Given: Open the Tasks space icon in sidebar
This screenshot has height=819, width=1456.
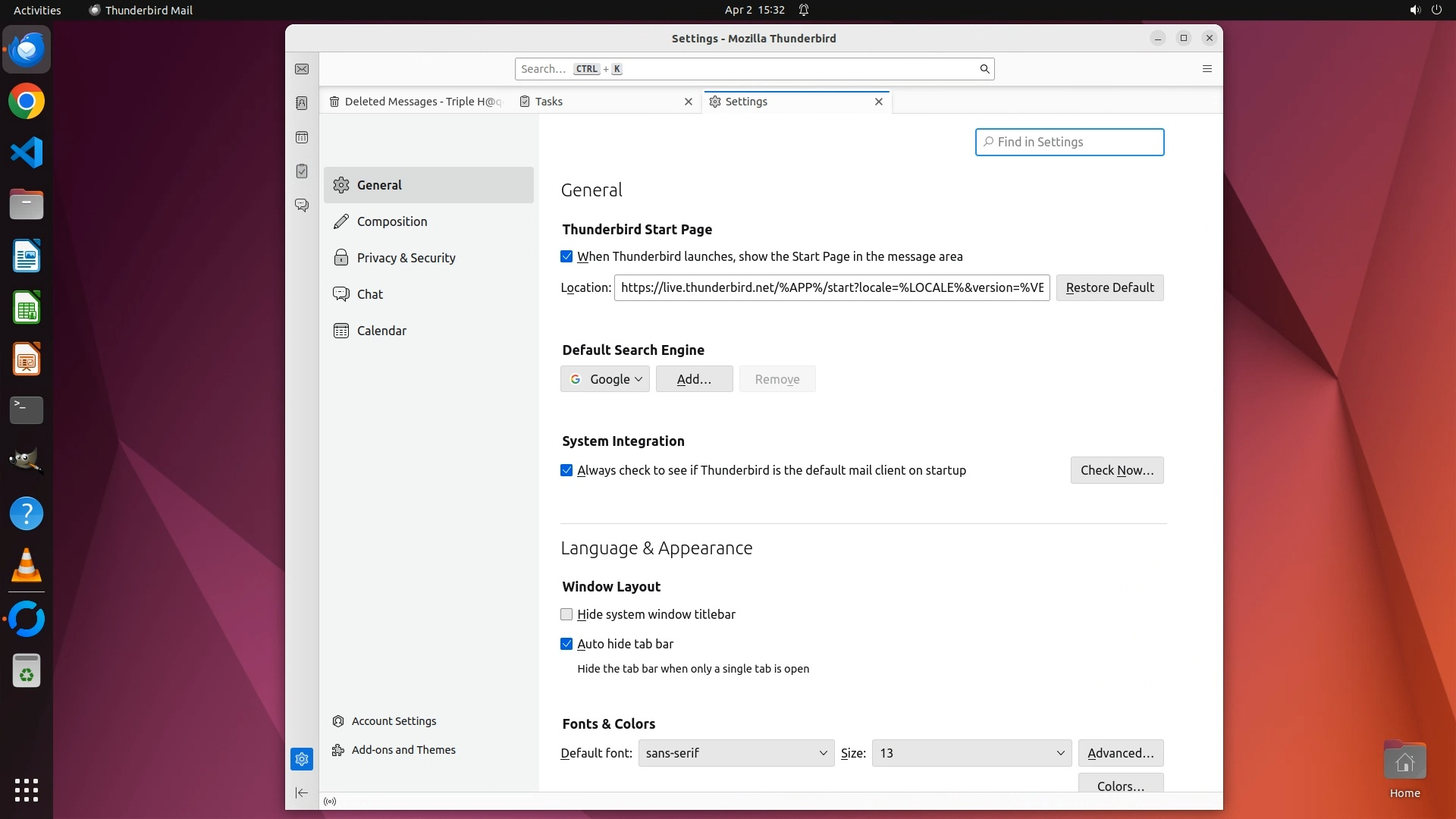Looking at the screenshot, I should click(x=302, y=171).
